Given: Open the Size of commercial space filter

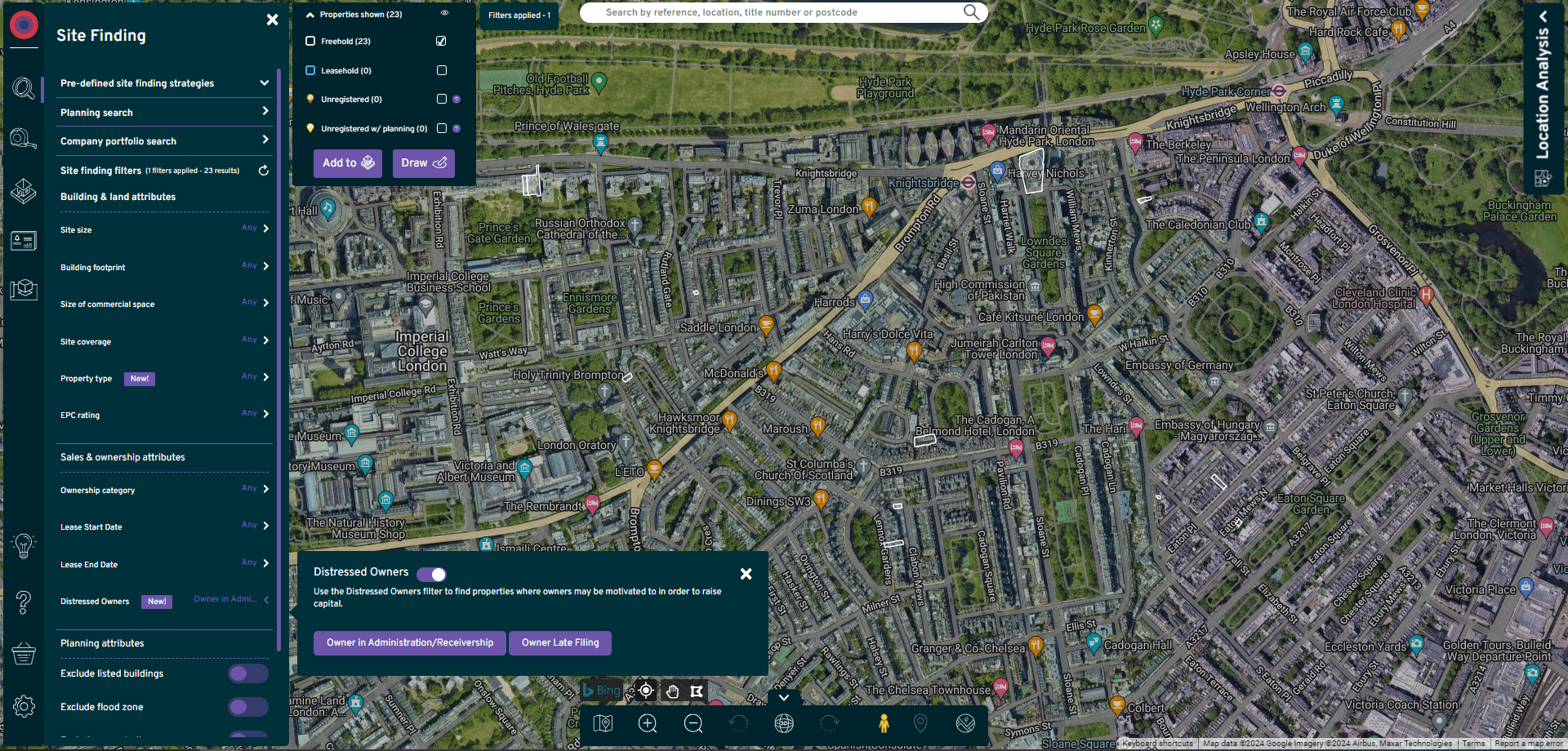Looking at the screenshot, I should [163, 304].
